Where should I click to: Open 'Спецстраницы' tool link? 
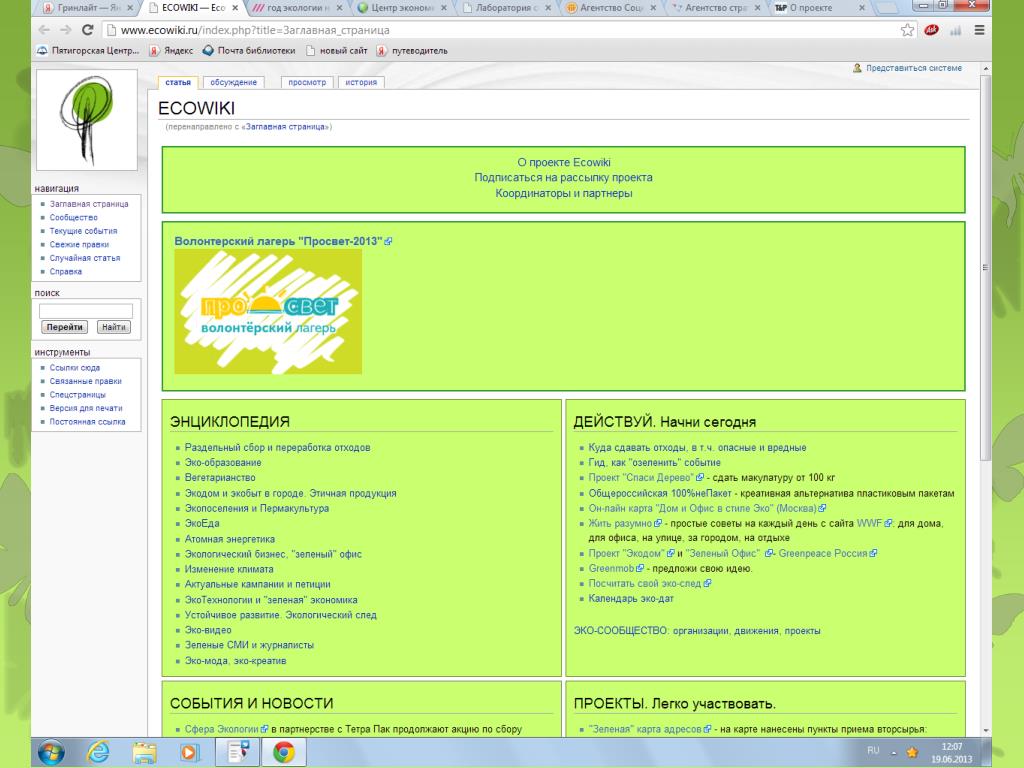(x=78, y=394)
